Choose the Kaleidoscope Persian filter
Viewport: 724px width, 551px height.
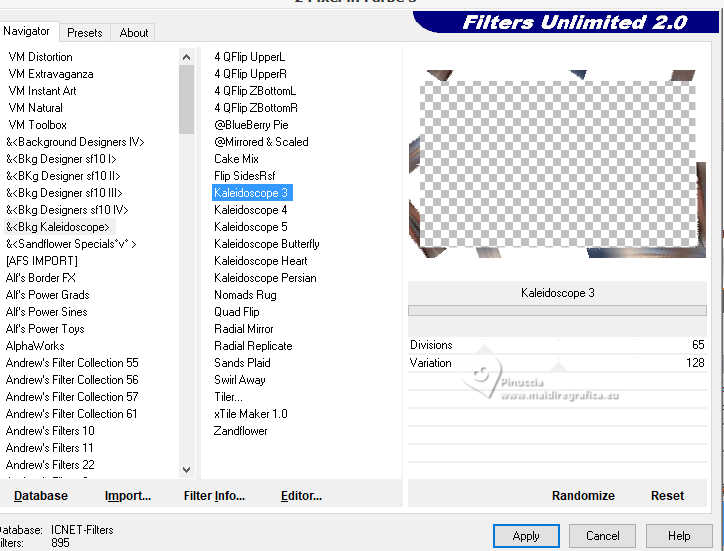coord(265,278)
